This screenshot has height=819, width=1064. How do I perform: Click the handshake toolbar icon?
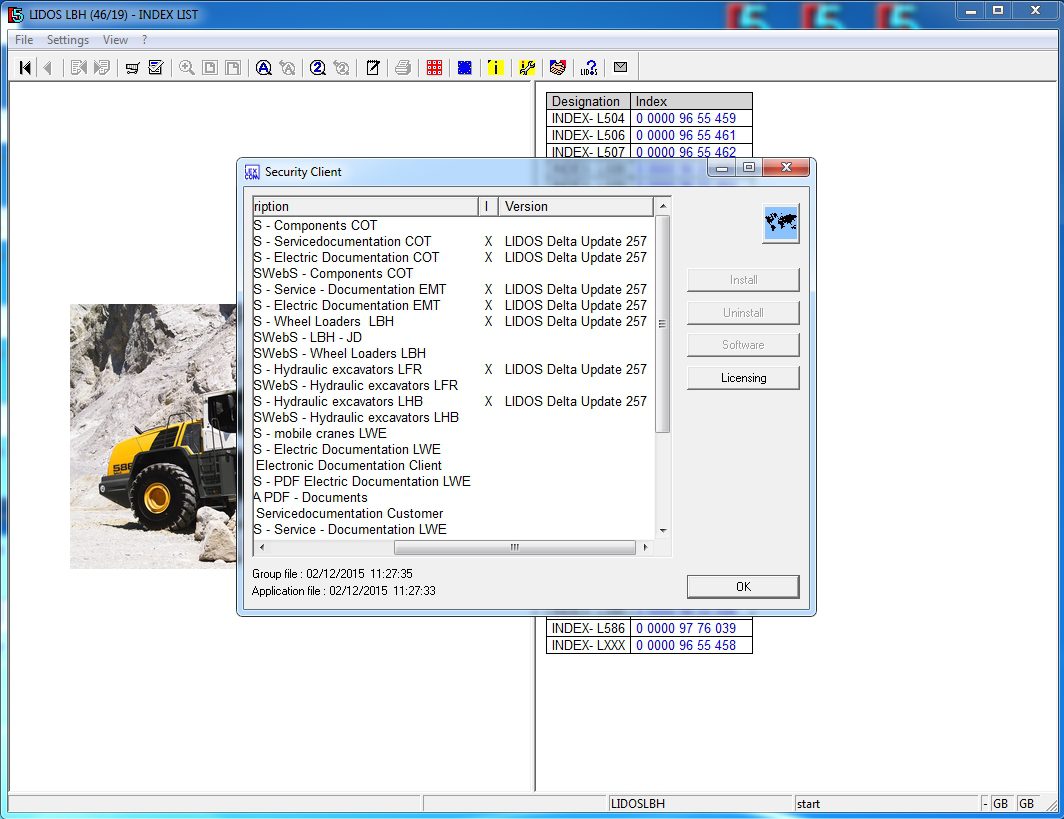(x=558, y=68)
